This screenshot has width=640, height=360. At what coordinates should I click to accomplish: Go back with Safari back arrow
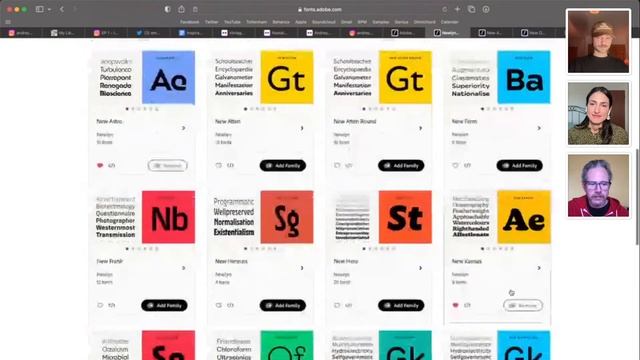pos(62,9)
